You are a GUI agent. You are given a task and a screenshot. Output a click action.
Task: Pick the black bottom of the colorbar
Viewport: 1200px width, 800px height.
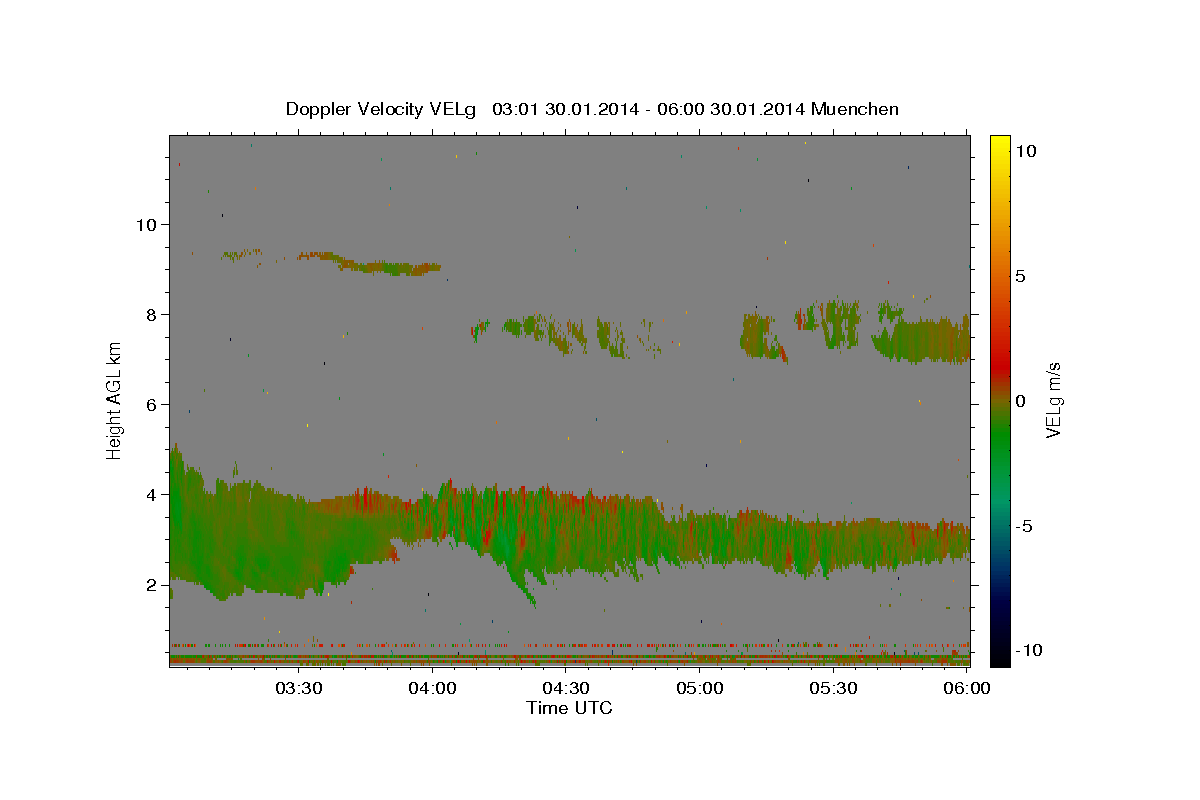pos(1000,657)
